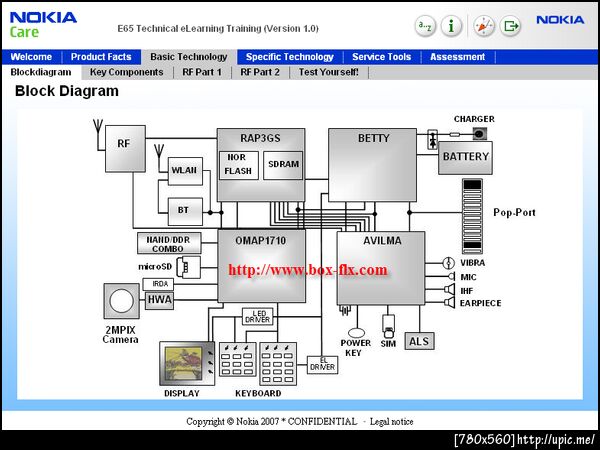Viewport: 600px width, 450px height.
Task: Open the Welcome tab
Action: coord(31,57)
